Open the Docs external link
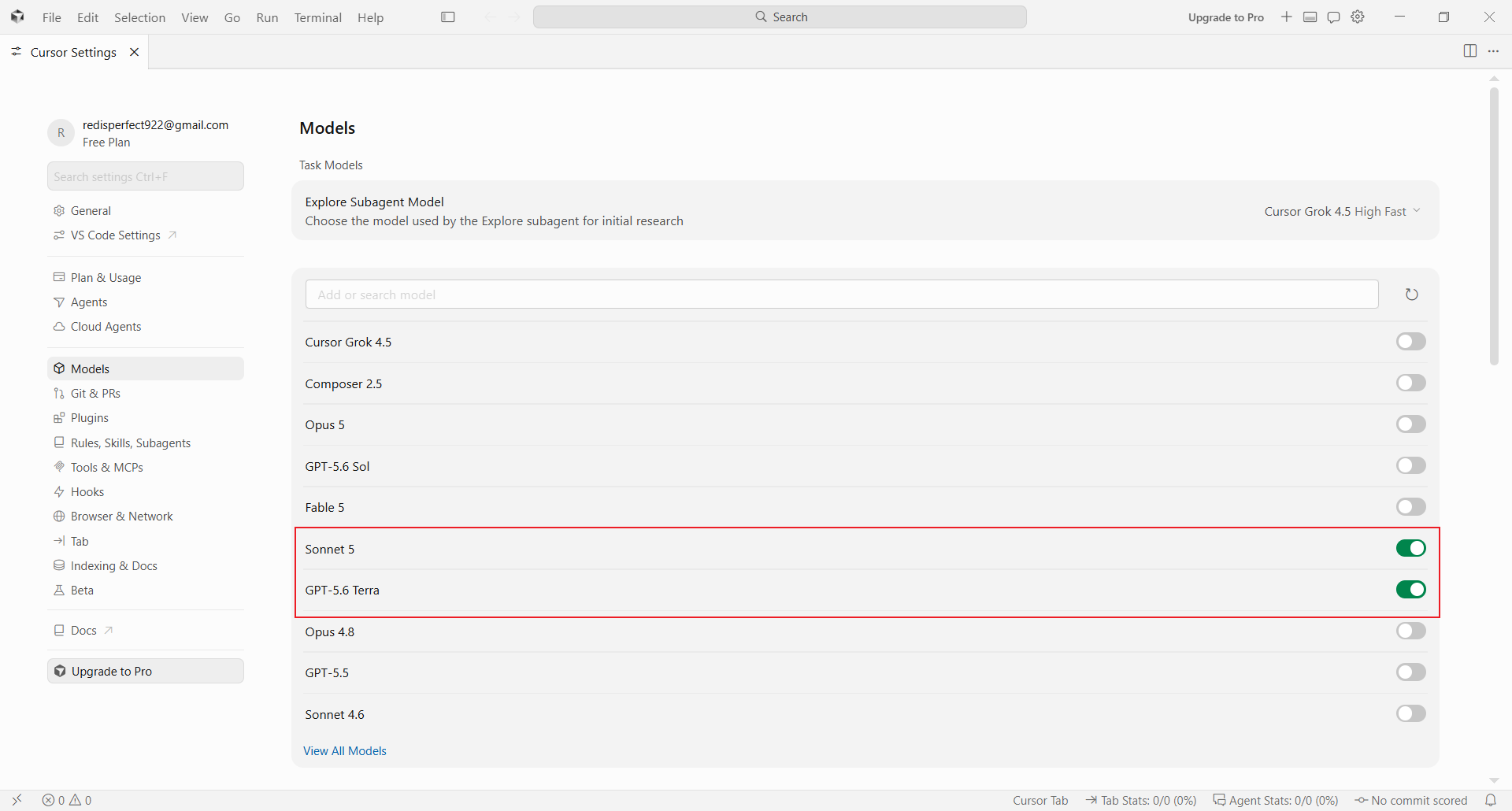1512x811 pixels. (146, 631)
